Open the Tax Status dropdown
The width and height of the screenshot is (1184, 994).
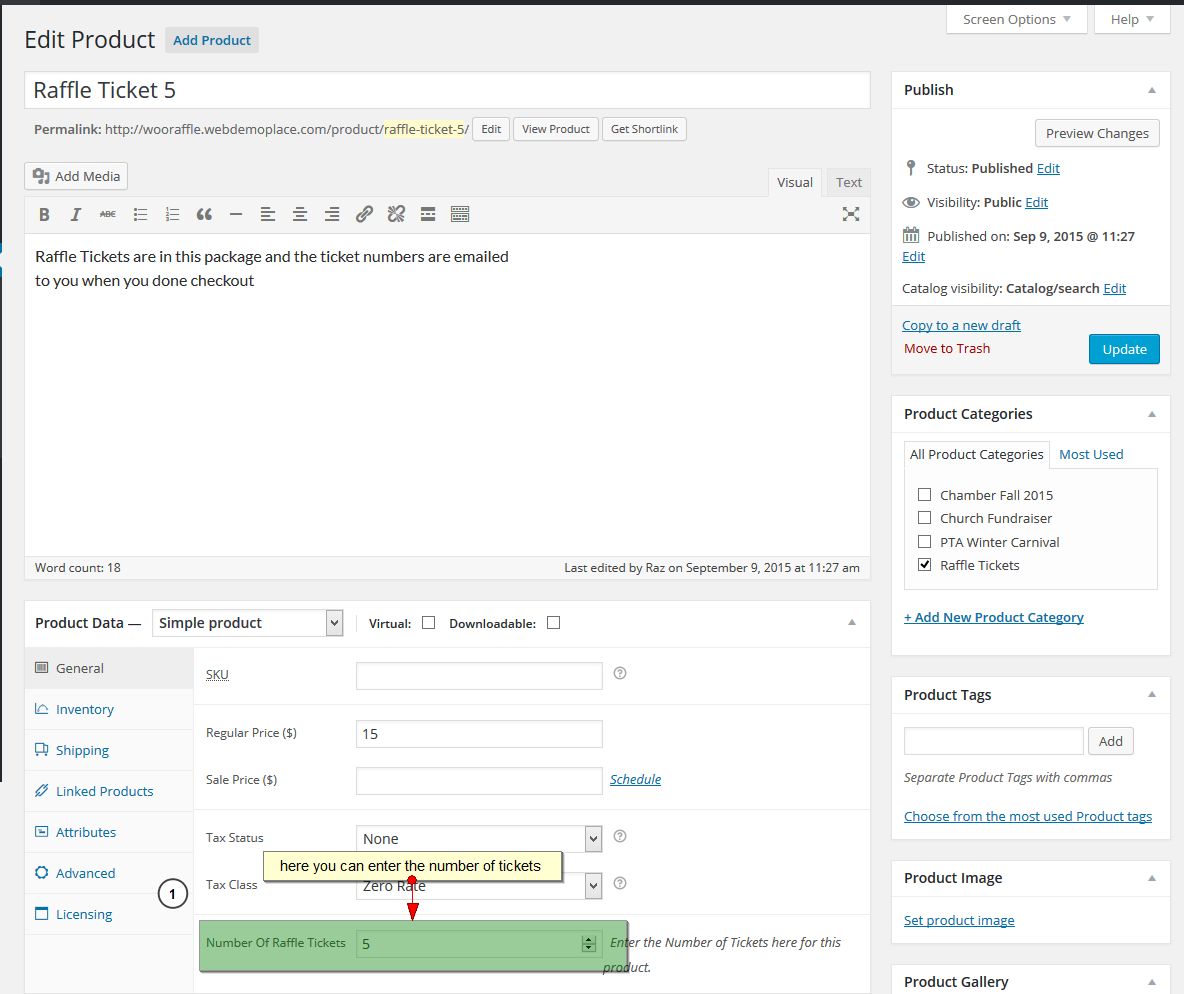click(479, 838)
